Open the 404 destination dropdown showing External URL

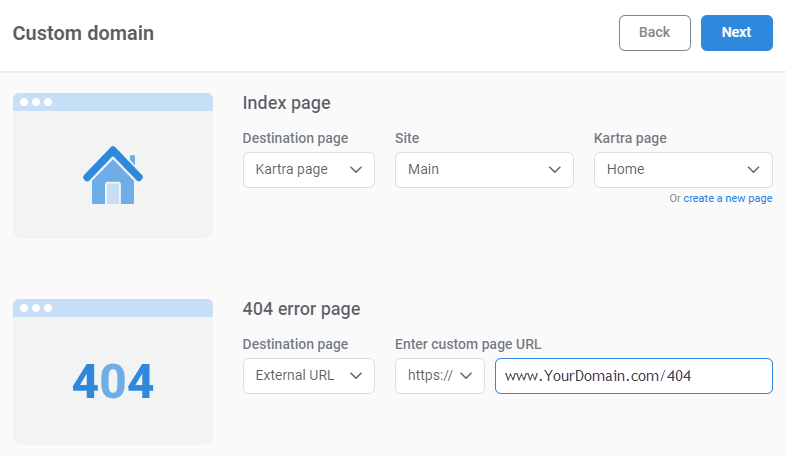tap(308, 376)
